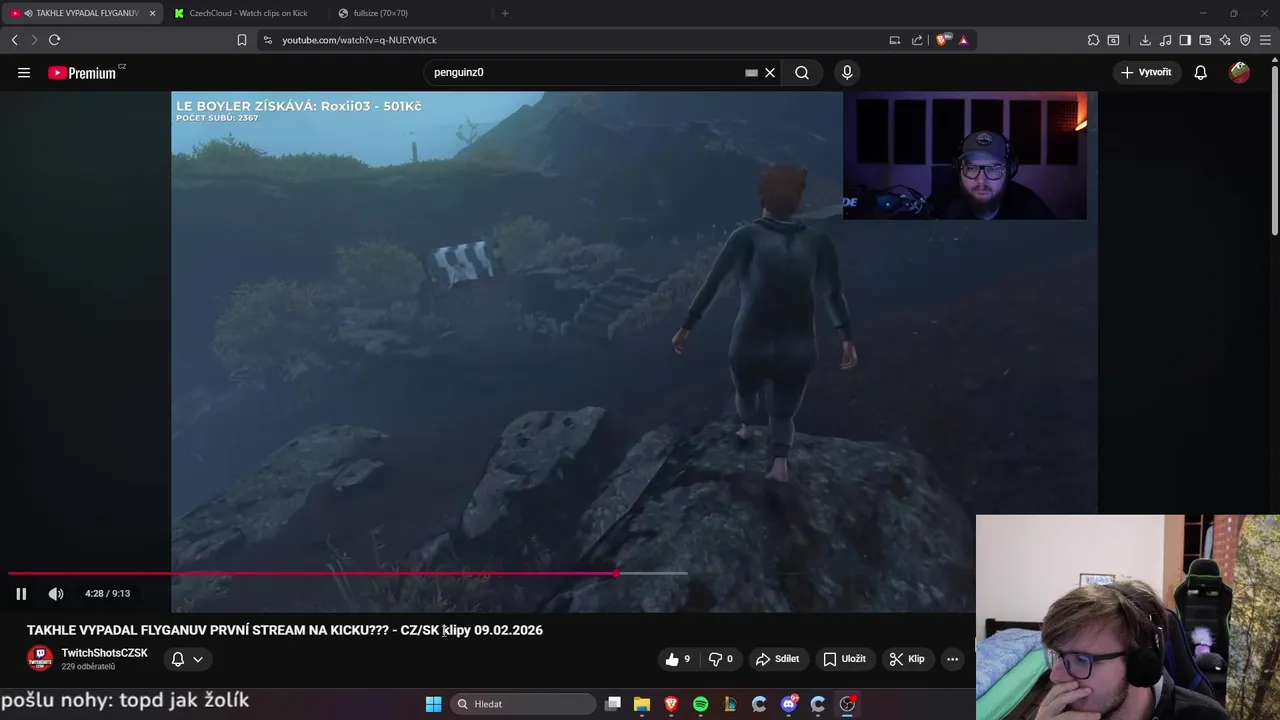Open media playlist music note icon
Image resolution: width=1280 pixels, height=720 pixels.
click(1165, 40)
